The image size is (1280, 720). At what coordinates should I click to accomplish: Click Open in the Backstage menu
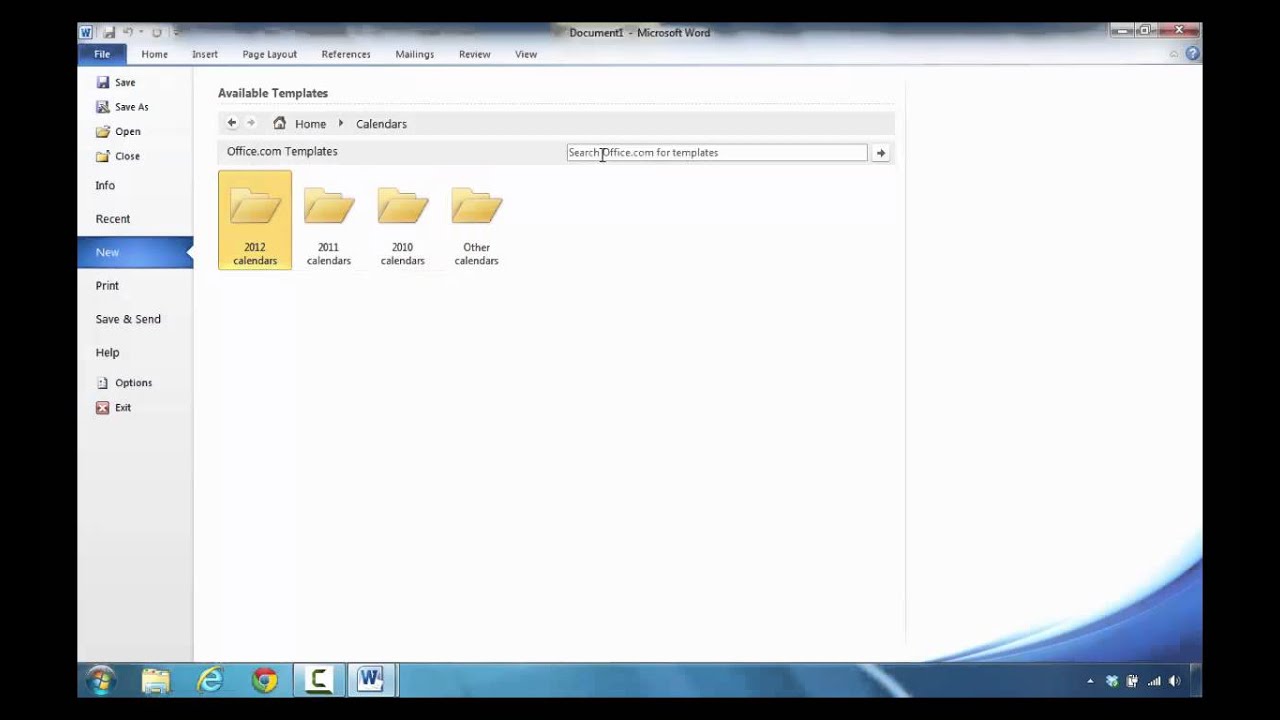(118, 132)
